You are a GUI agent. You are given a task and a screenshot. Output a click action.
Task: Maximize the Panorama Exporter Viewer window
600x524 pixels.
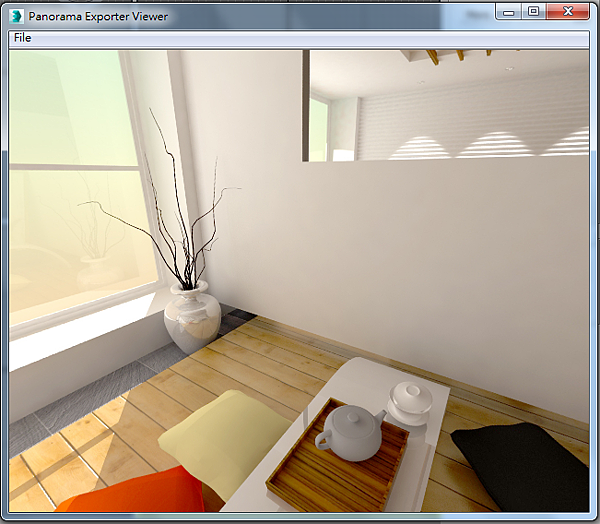(x=533, y=12)
